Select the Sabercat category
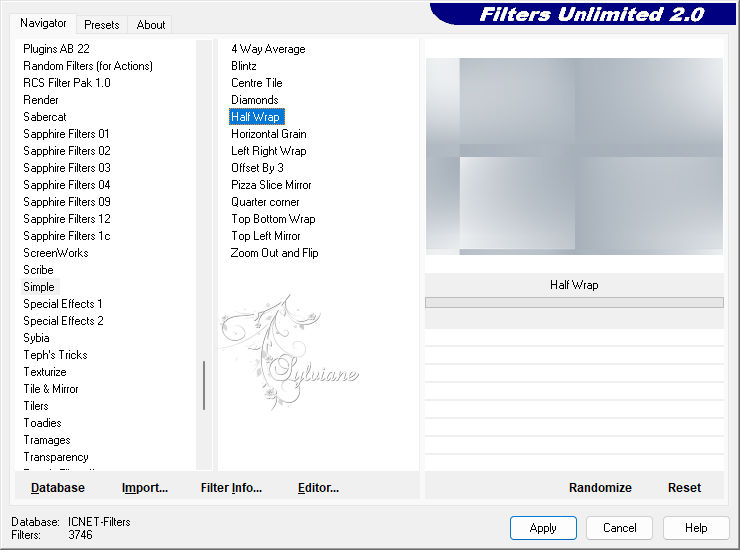This screenshot has width=740, height=550. pos(44,117)
